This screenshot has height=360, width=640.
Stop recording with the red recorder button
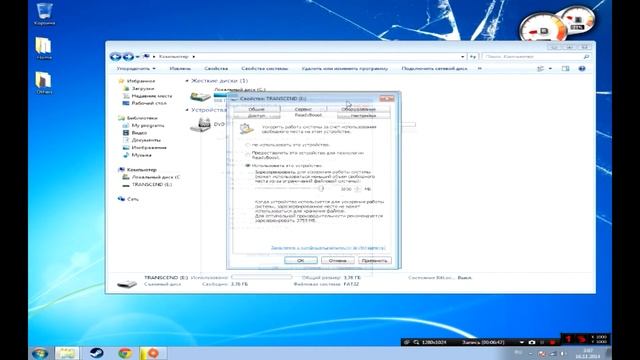(552, 342)
